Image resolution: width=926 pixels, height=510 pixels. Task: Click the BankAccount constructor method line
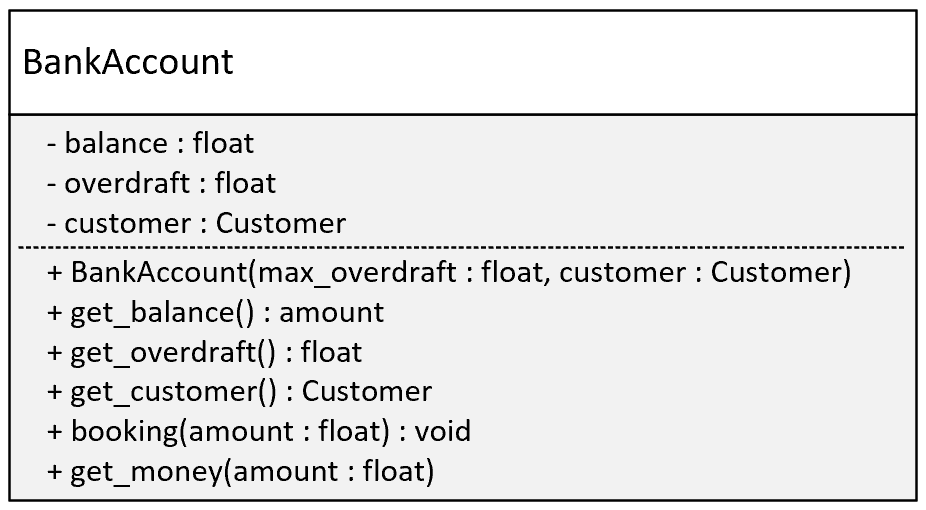(x=449, y=273)
